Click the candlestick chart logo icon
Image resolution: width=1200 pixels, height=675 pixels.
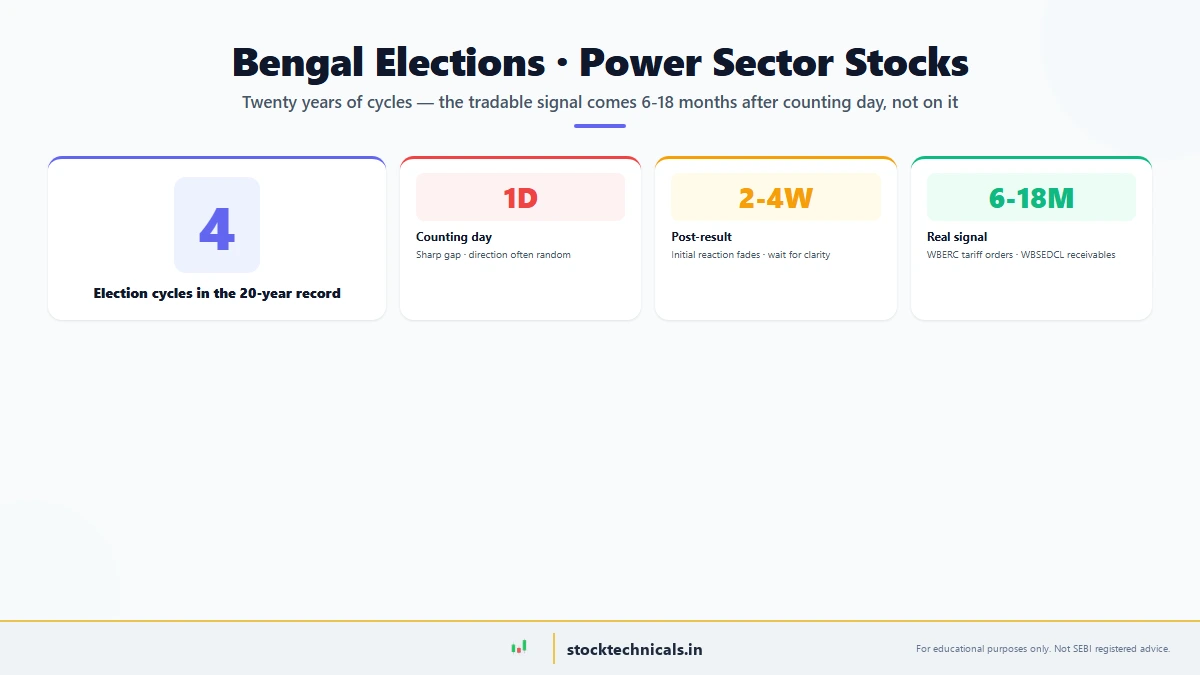coord(519,648)
